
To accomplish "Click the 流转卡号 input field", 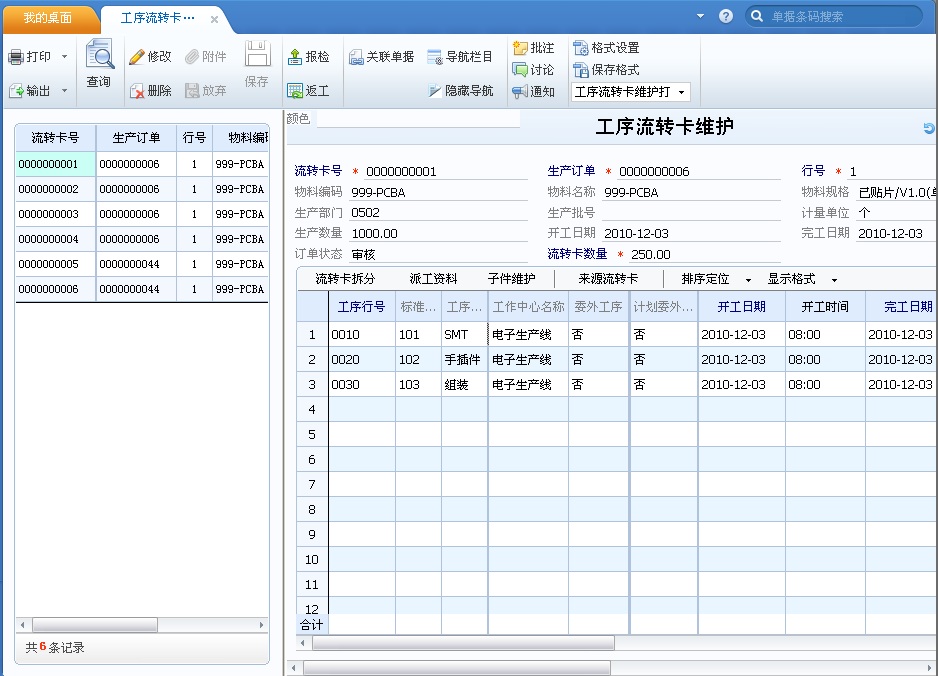I will pyautogui.click(x=446, y=172).
